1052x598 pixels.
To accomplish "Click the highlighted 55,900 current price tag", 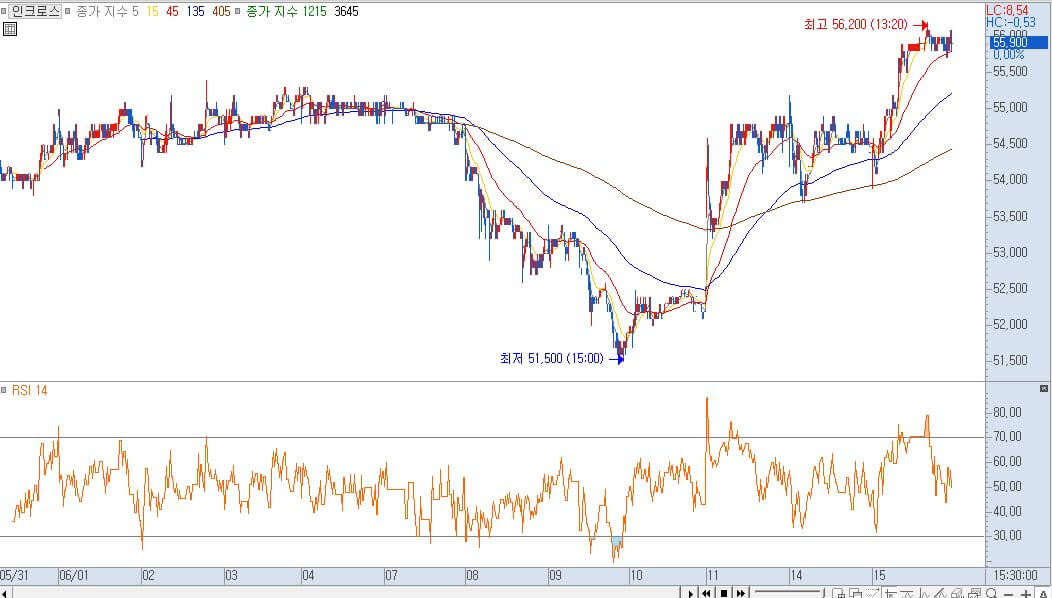I will pos(1018,42).
